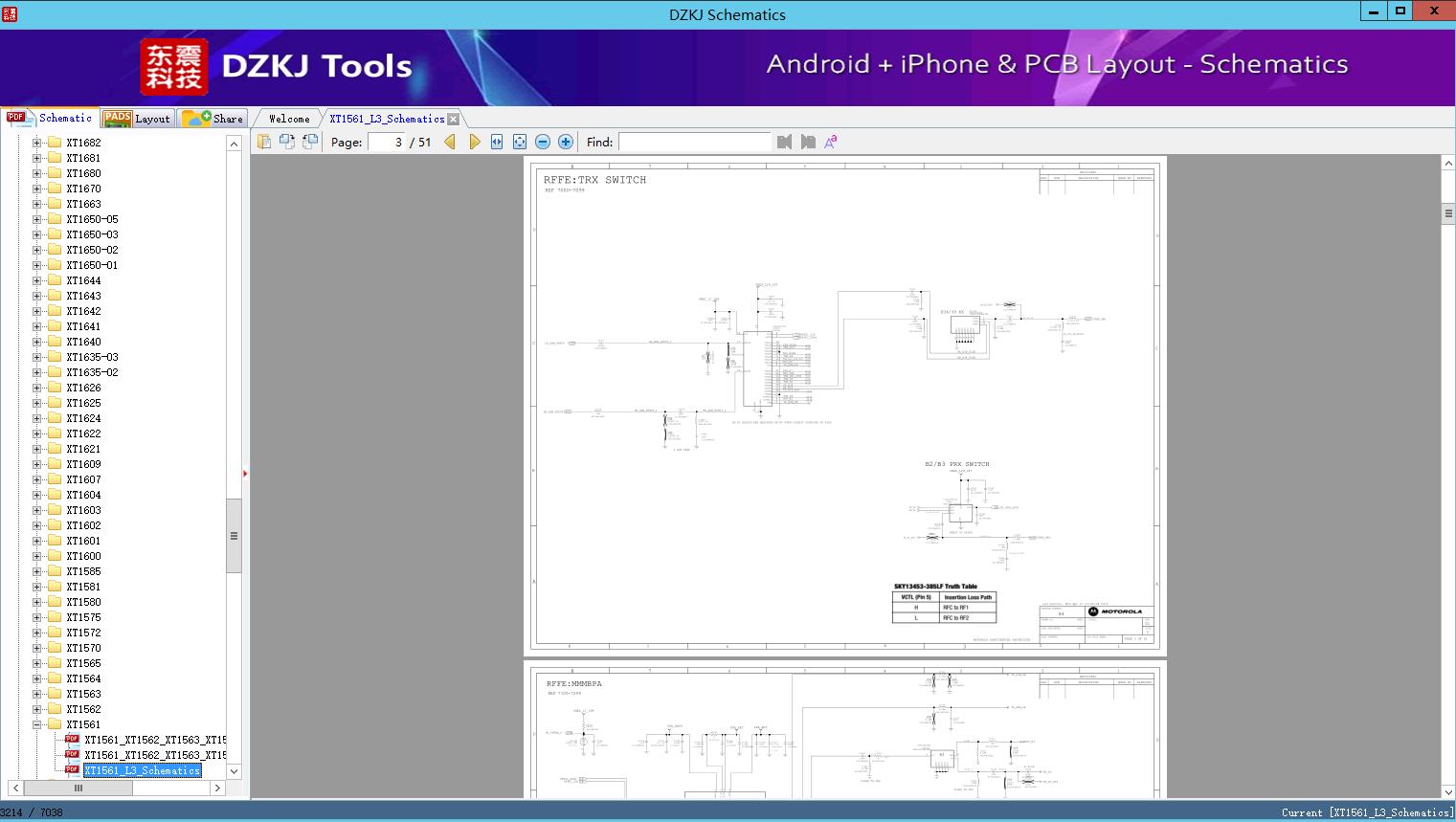Click the Find text input field

pos(694,142)
